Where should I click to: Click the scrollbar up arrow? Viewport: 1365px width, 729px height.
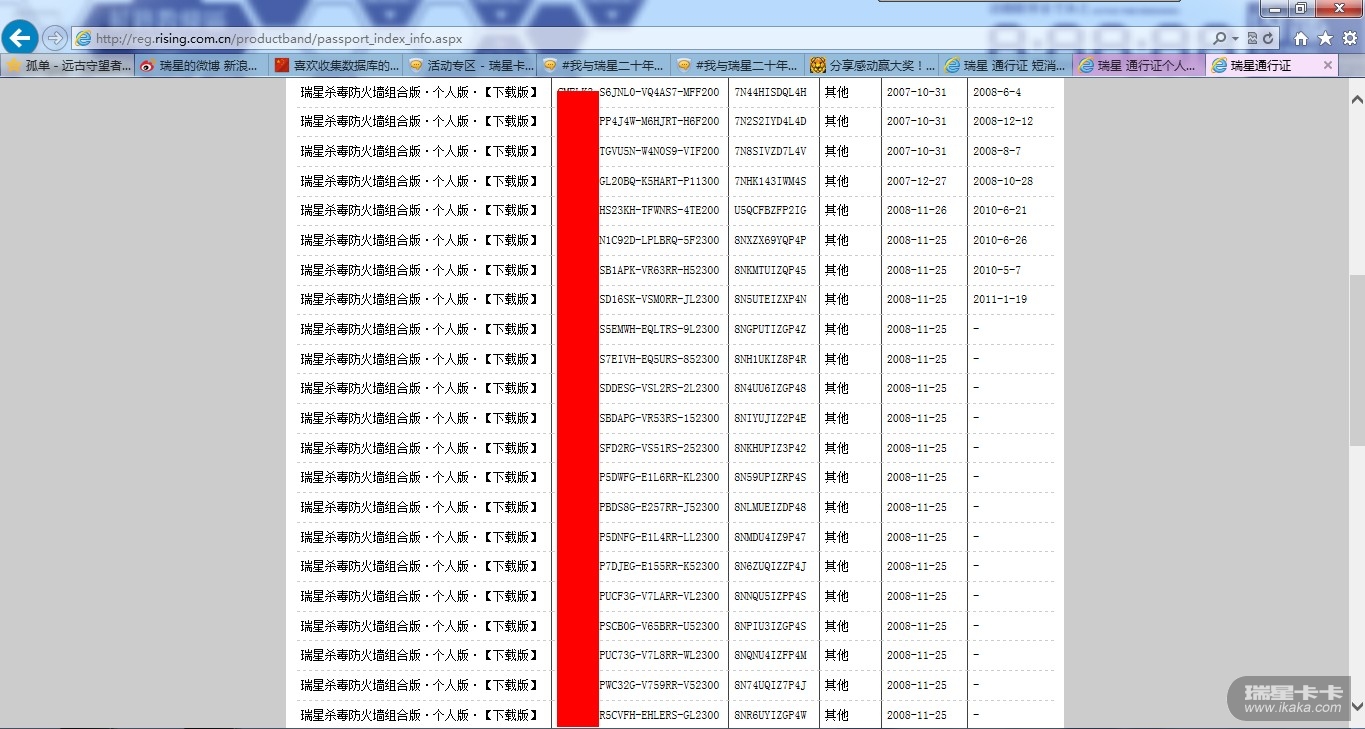(1357, 100)
